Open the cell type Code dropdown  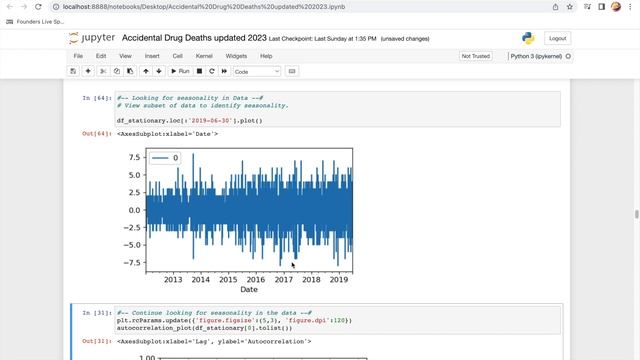click(257, 71)
